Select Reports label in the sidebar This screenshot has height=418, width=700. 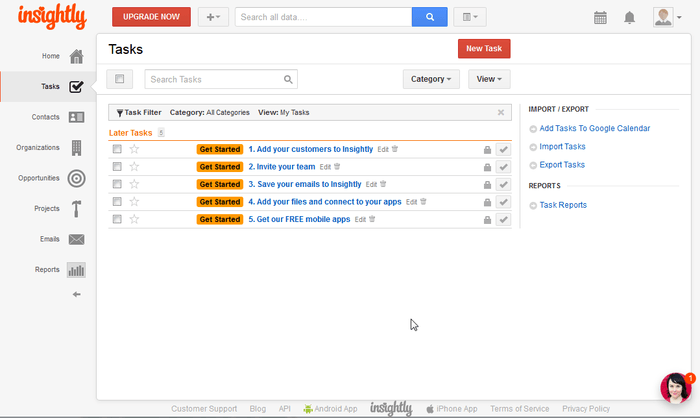click(x=47, y=270)
